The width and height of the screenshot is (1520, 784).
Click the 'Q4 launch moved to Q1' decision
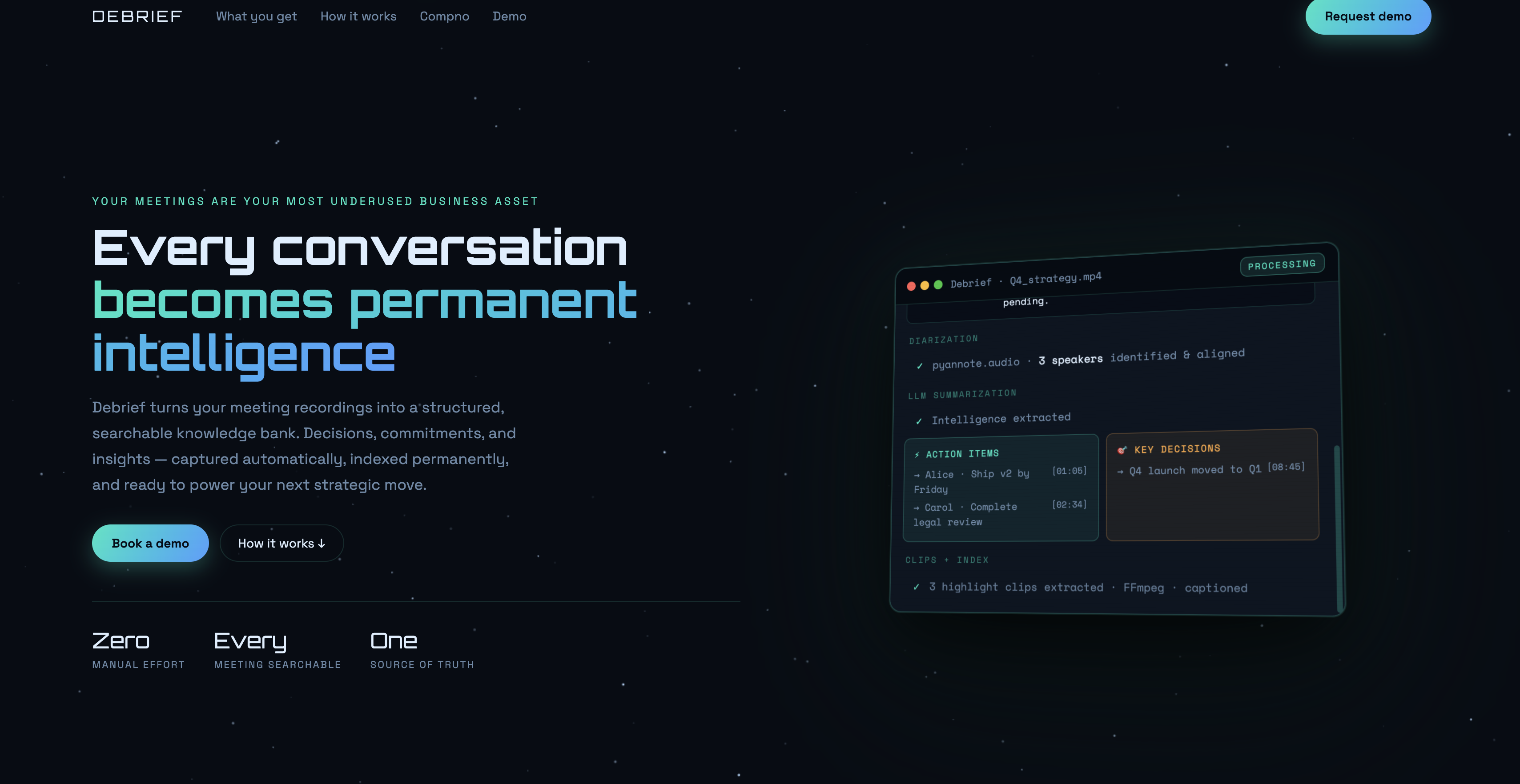[1195, 470]
